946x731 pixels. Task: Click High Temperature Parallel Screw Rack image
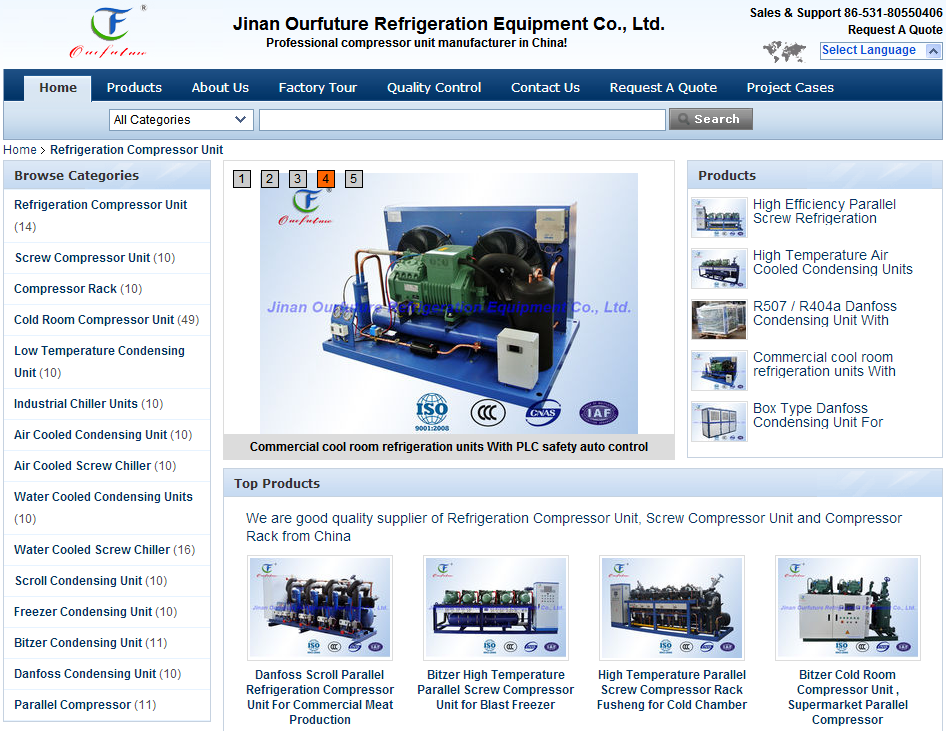672,607
